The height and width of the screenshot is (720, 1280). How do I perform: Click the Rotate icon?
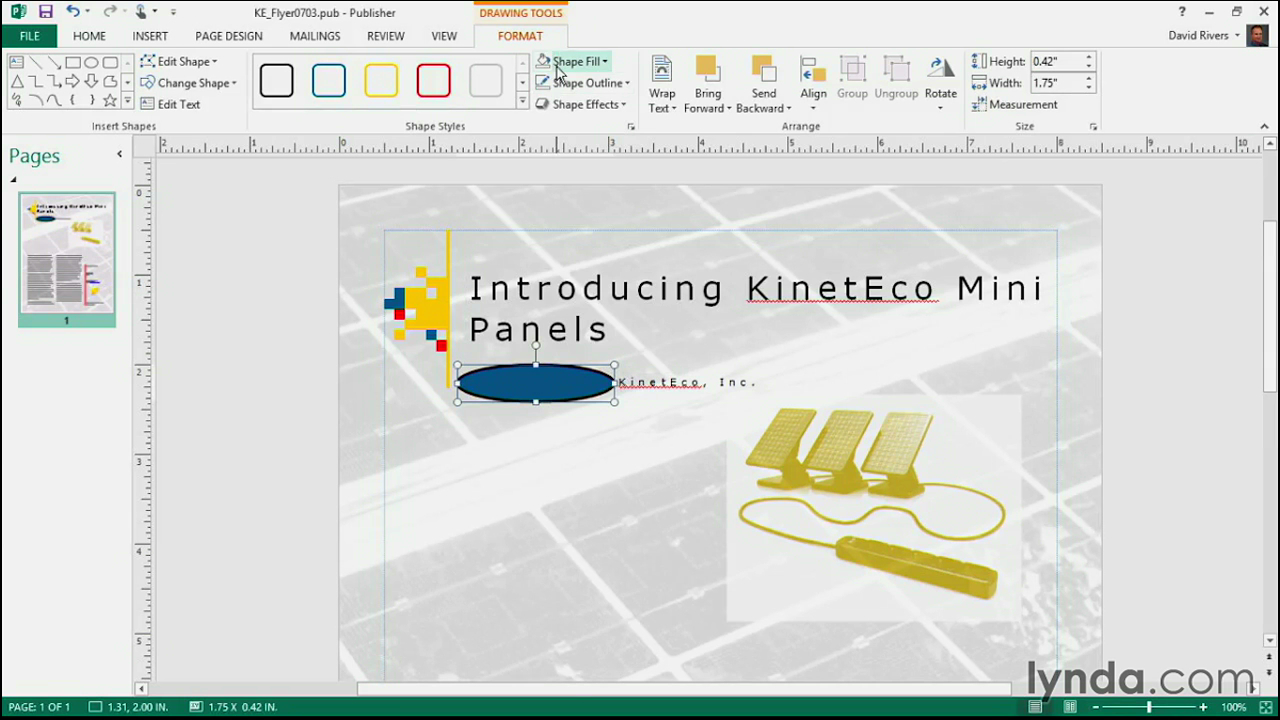(940, 68)
